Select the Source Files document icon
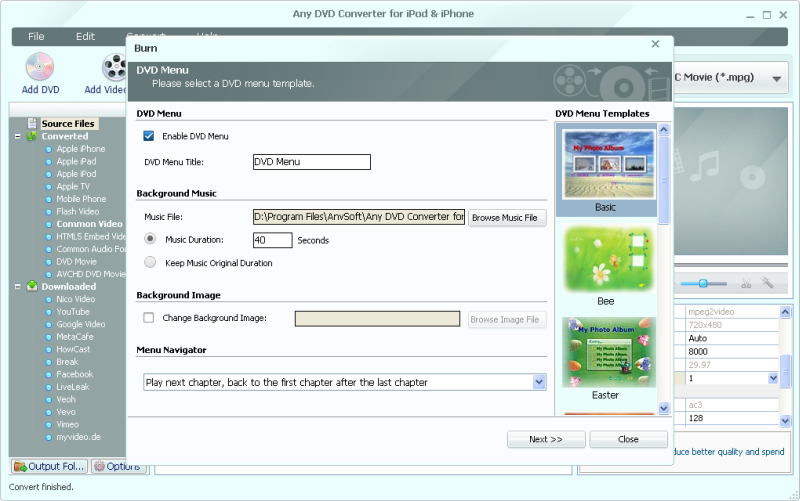The width and height of the screenshot is (800, 501). pos(32,123)
